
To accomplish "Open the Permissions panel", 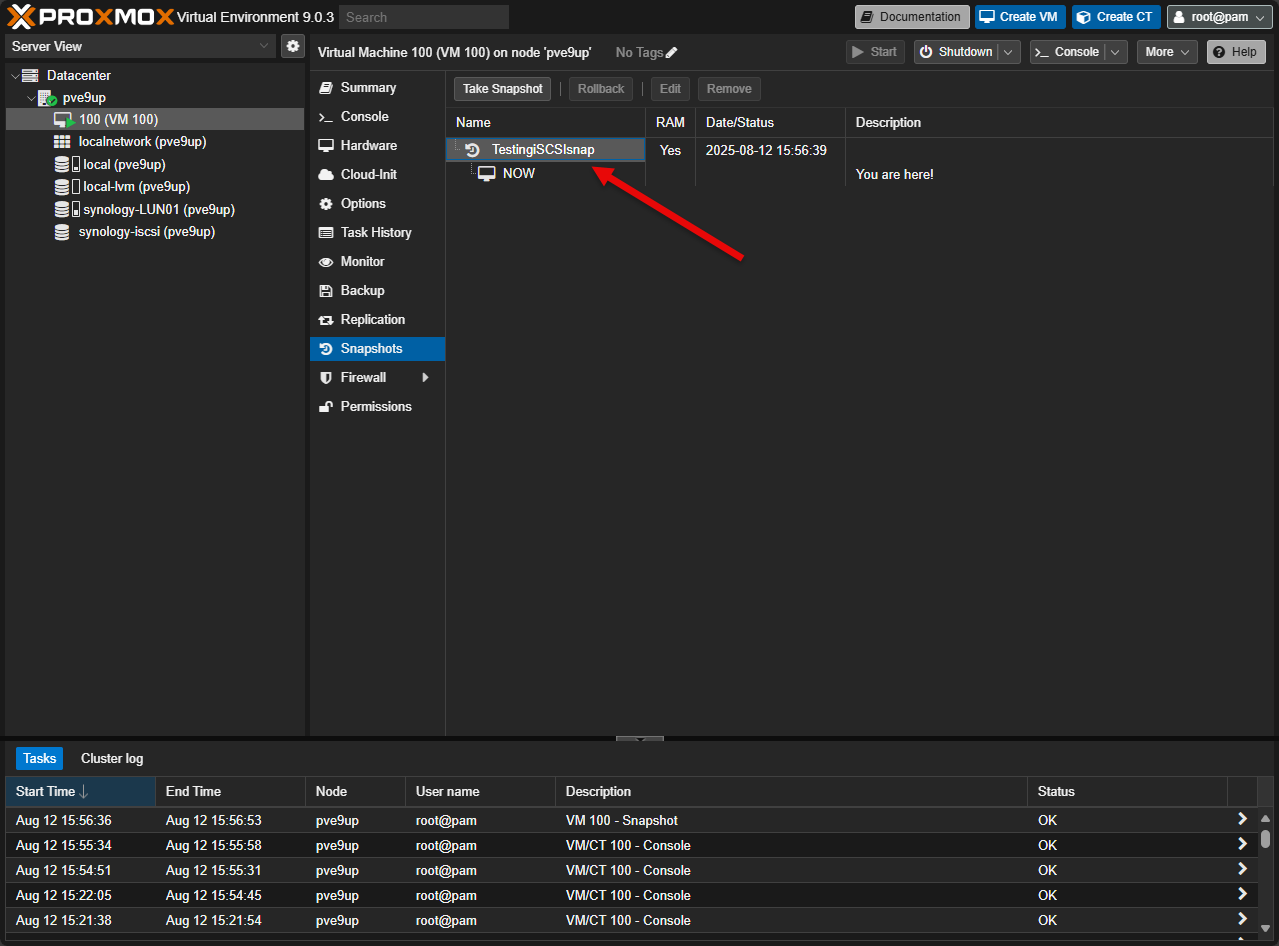I will point(378,406).
